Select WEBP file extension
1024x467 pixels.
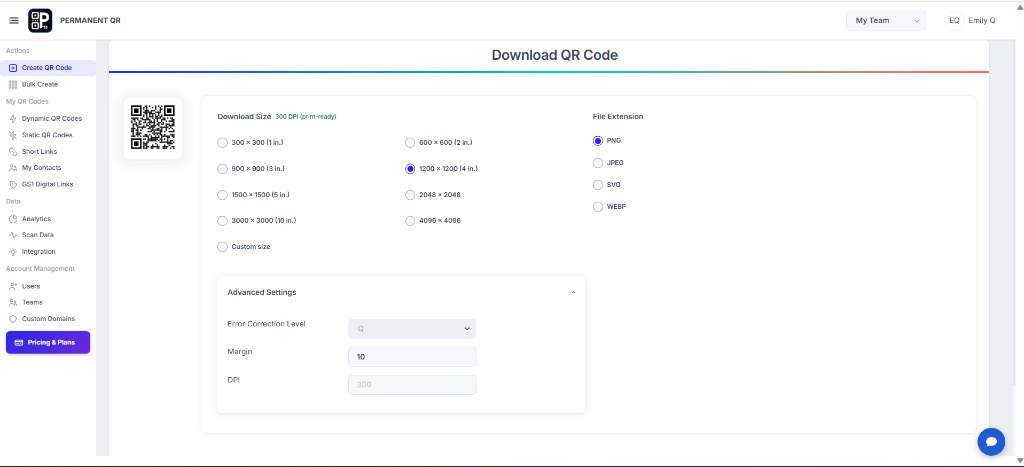point(598,207)
